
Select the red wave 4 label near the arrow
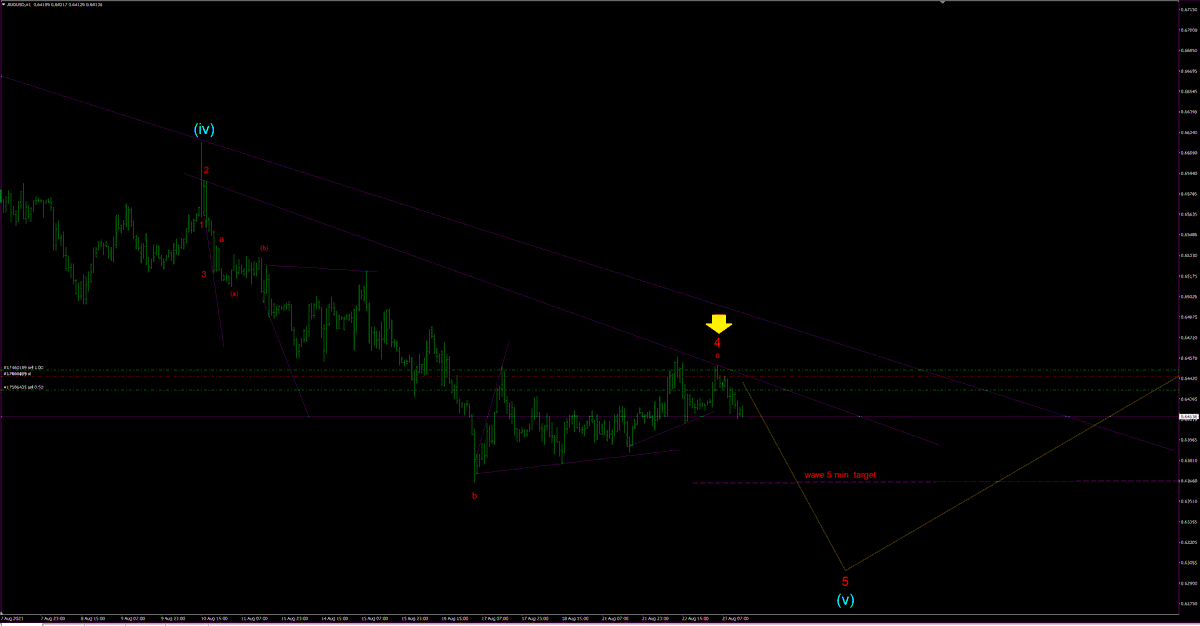point(717,343)
